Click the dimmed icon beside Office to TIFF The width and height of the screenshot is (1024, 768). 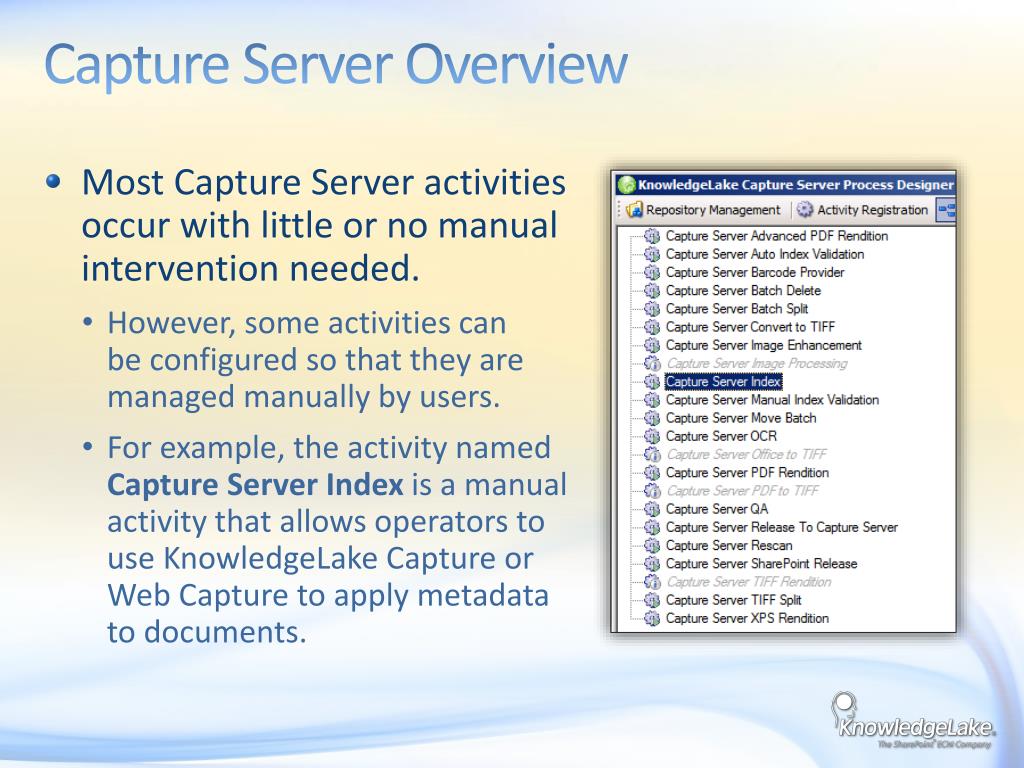[652, 455]
